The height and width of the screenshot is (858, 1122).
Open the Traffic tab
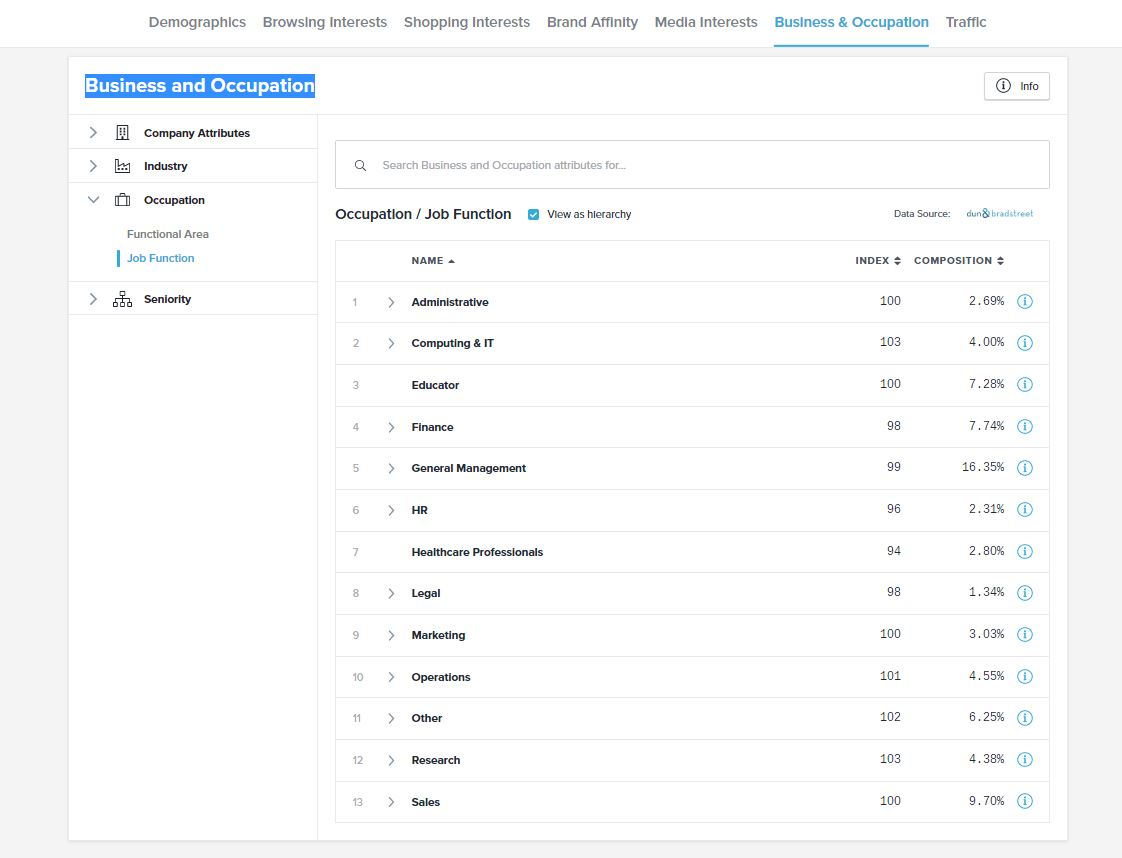click(x=965, y=22)
